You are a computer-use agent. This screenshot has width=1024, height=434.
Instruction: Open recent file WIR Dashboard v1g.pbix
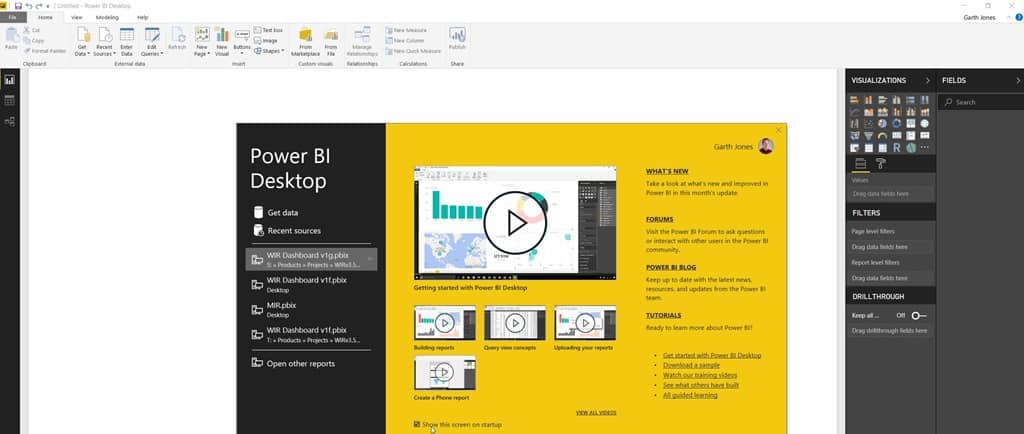[x=311, y=259]
